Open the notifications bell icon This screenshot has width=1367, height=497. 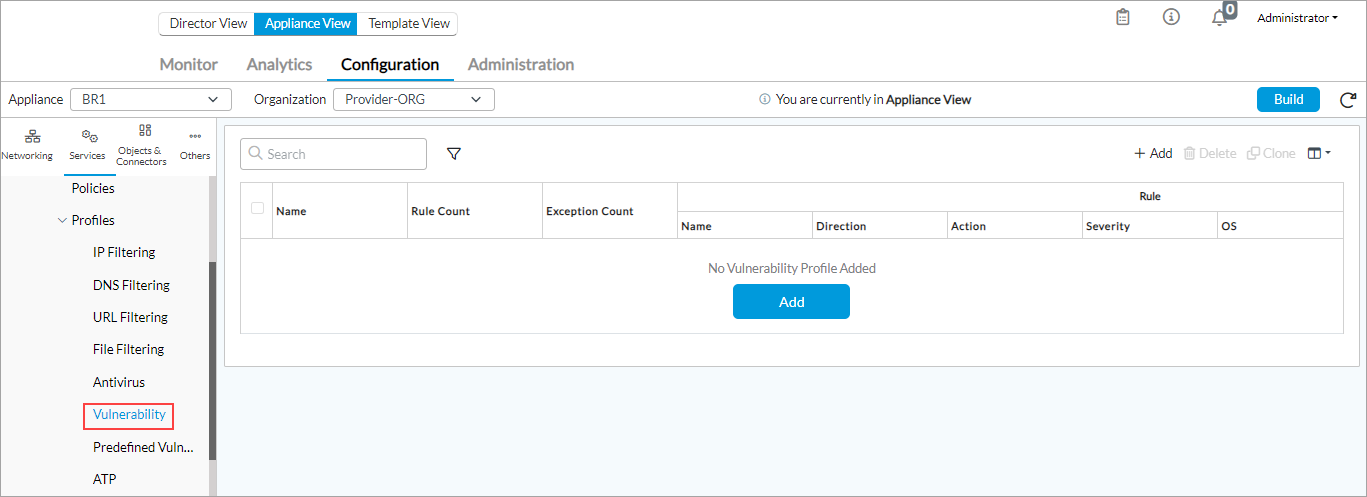[1219, 18]
